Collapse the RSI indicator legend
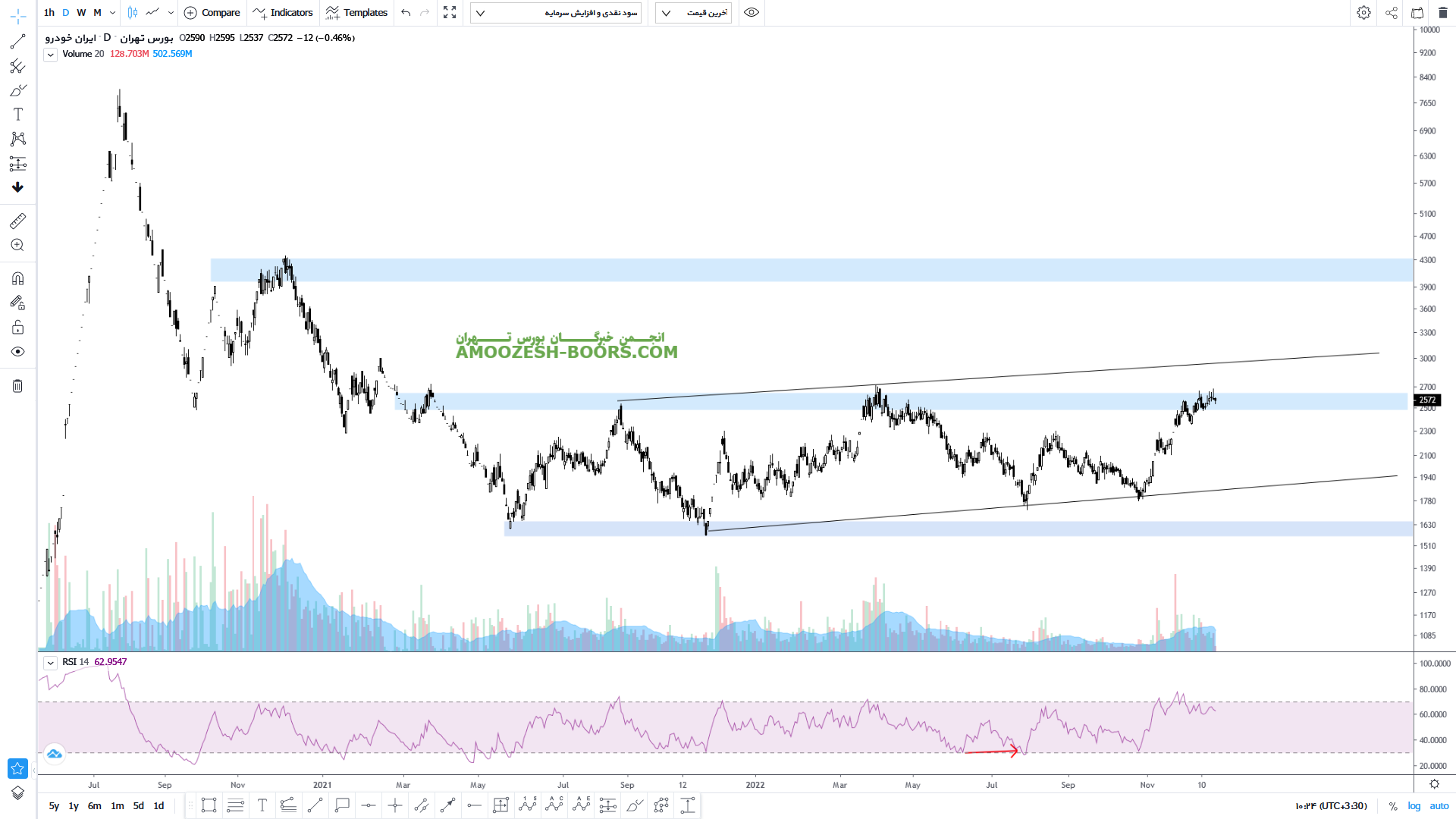The image size is (1456, 819). click(x=50, y=663)
